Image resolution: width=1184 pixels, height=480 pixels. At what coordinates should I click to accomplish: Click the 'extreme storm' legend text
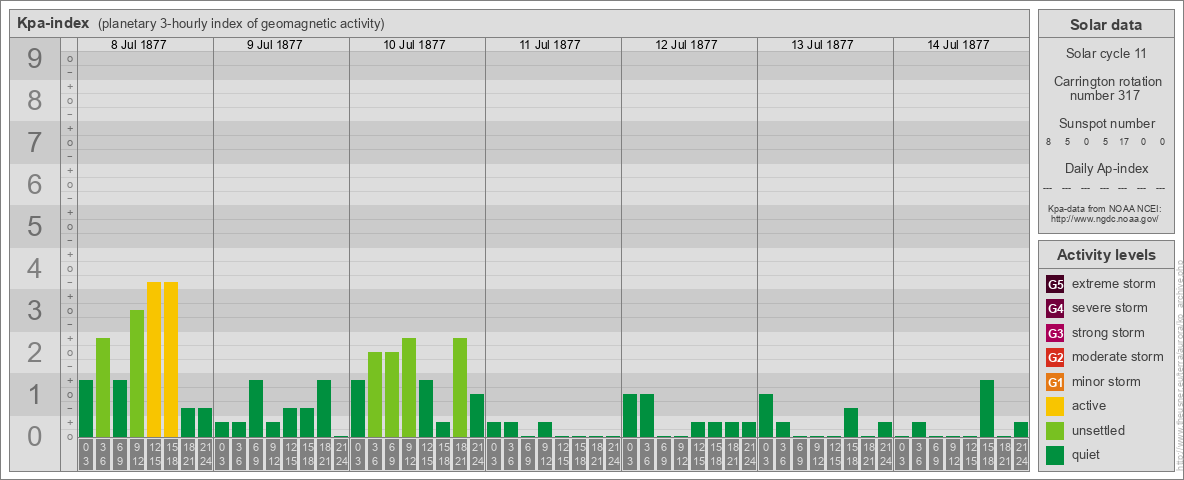pos(1113,285)
